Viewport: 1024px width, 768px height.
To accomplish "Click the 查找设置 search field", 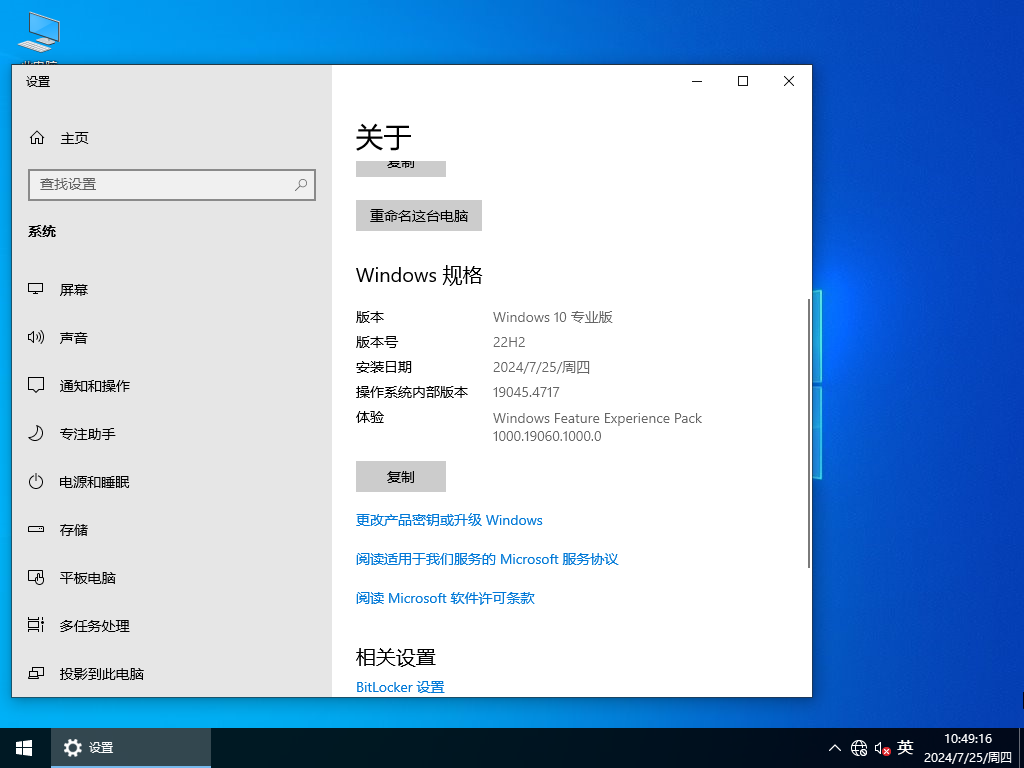I will [171, 185].
